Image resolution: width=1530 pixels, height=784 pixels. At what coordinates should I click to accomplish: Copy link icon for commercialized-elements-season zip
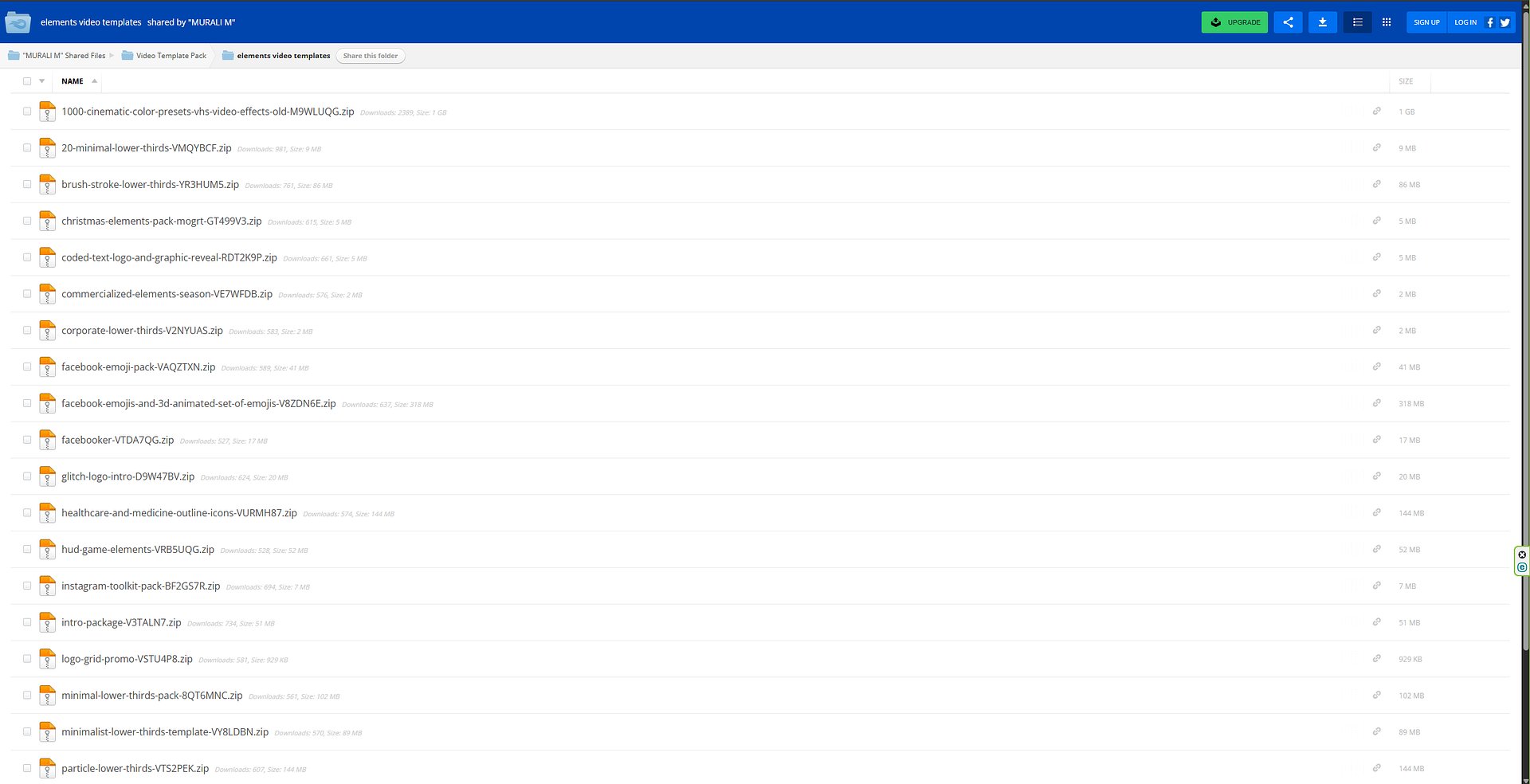(x=1376, y=293)
